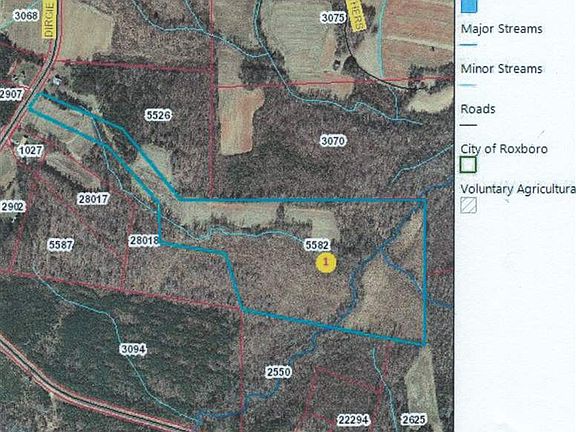Select parcel label 1027
The width and height of the screenshot is (576, 432).
click(x=30, y=150)
